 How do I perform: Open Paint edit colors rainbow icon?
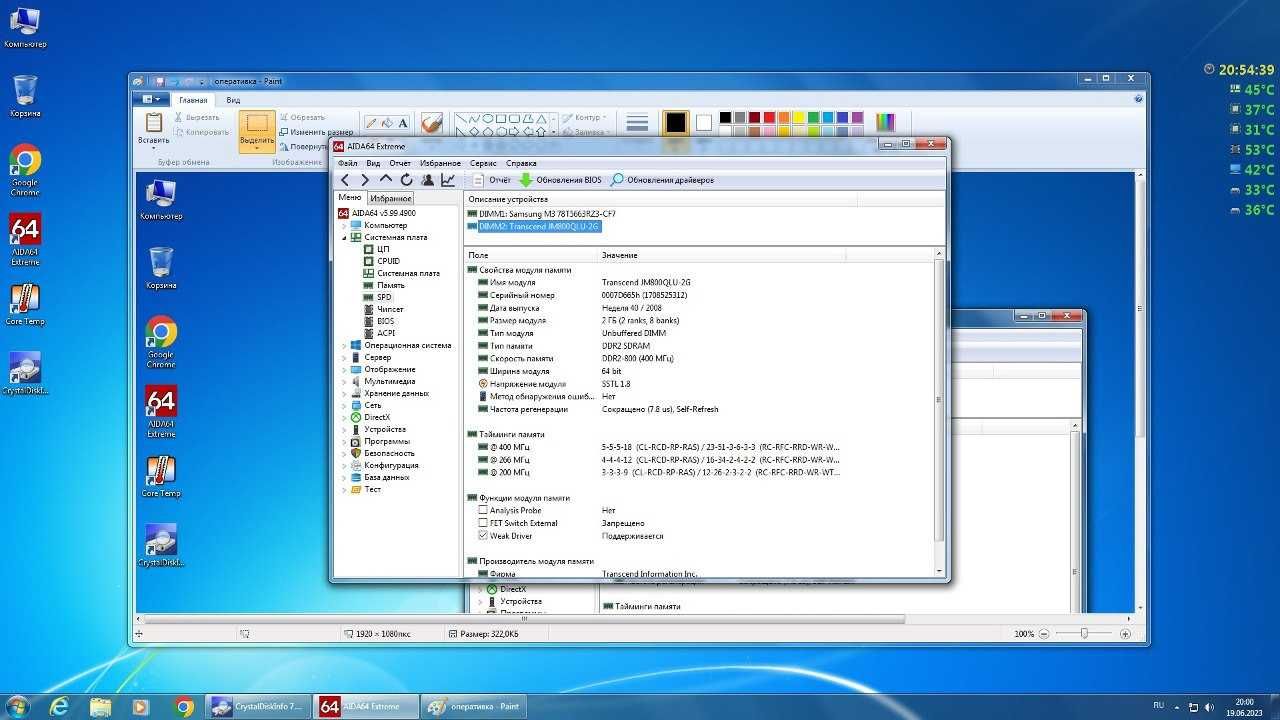[x=886, y=122]
